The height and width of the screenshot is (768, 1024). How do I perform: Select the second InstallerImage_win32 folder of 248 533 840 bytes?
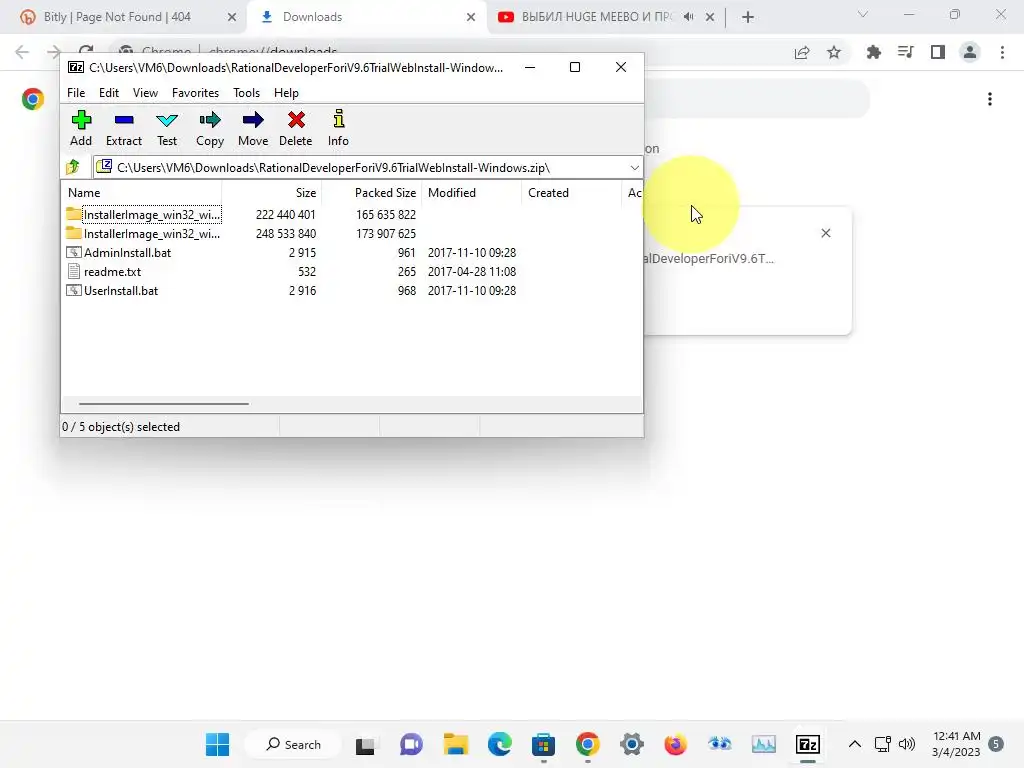[144, 234]
